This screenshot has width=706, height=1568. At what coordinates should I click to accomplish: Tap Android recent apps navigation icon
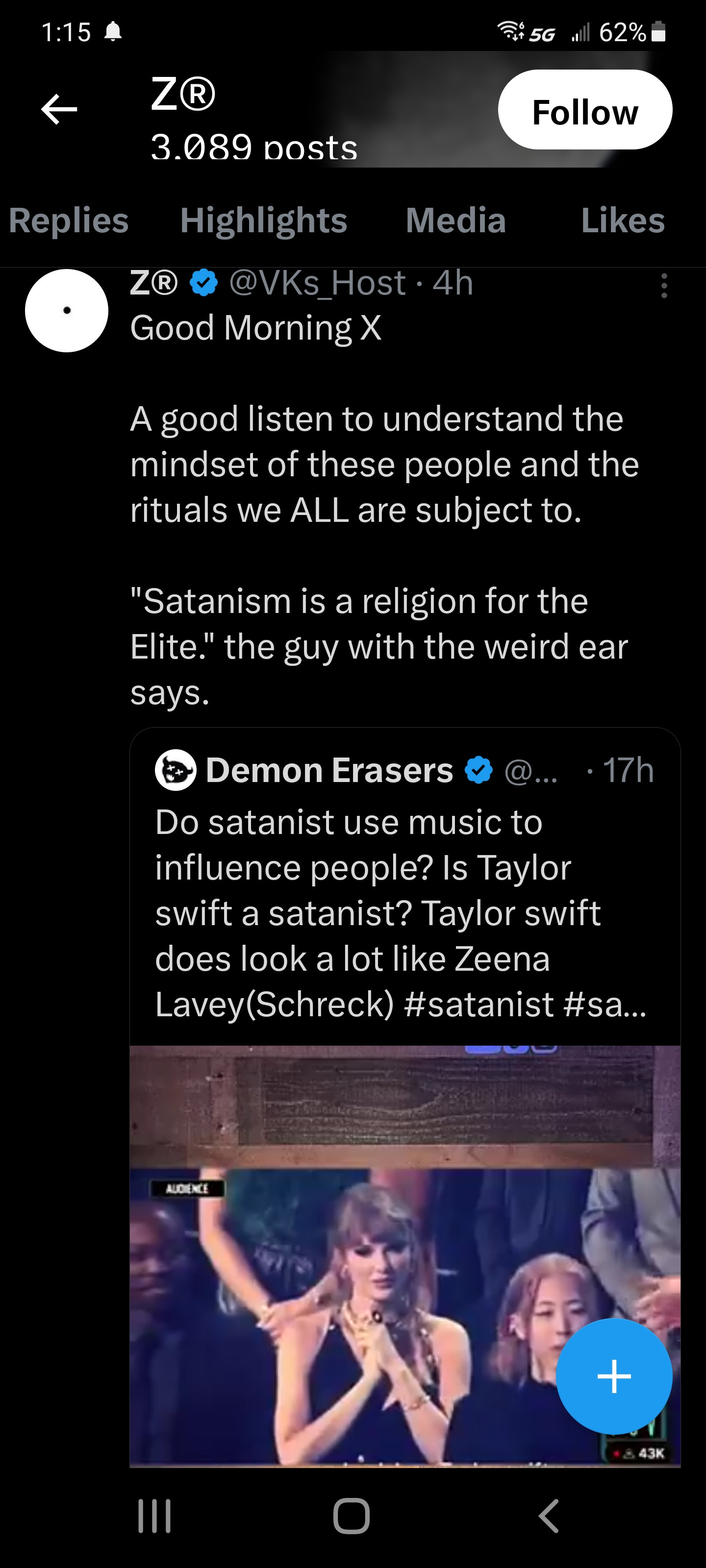coord(155,1515)
